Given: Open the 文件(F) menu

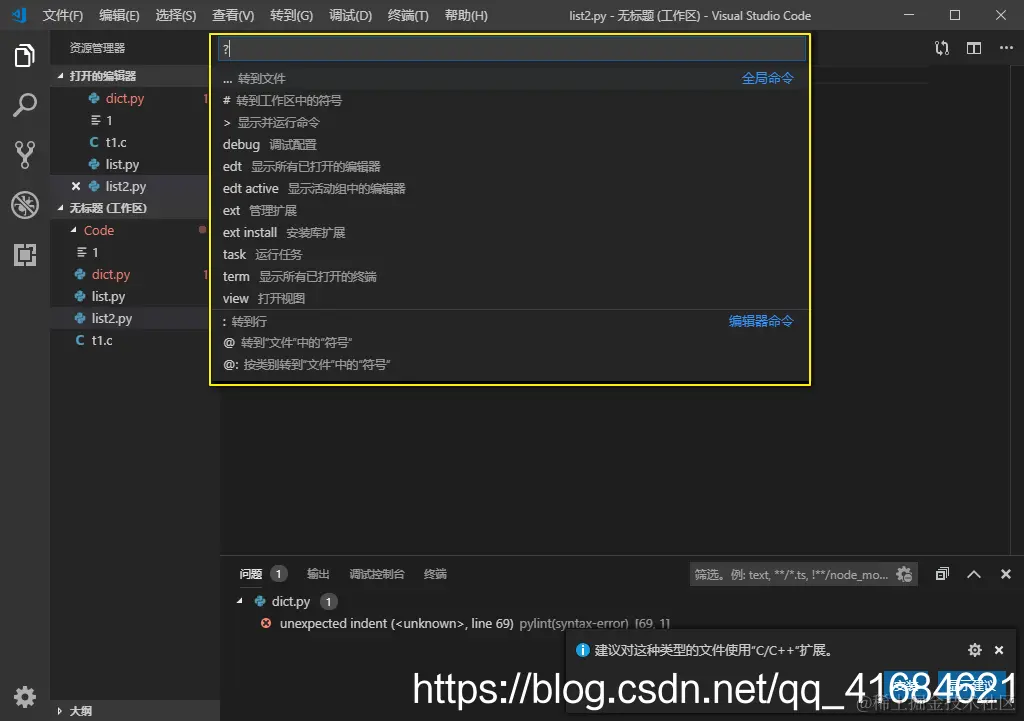Looking at the screenshot, I should coord(63,16).
